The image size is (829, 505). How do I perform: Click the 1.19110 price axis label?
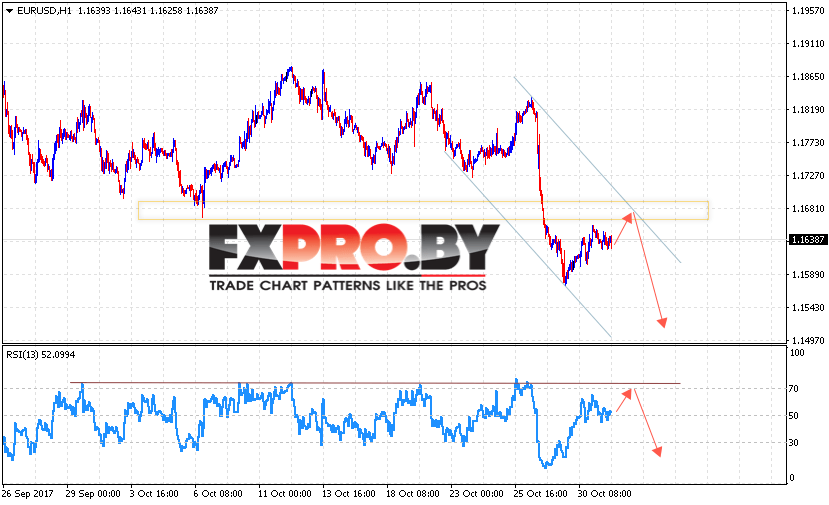pyautogui.click(x=808, y=44)
